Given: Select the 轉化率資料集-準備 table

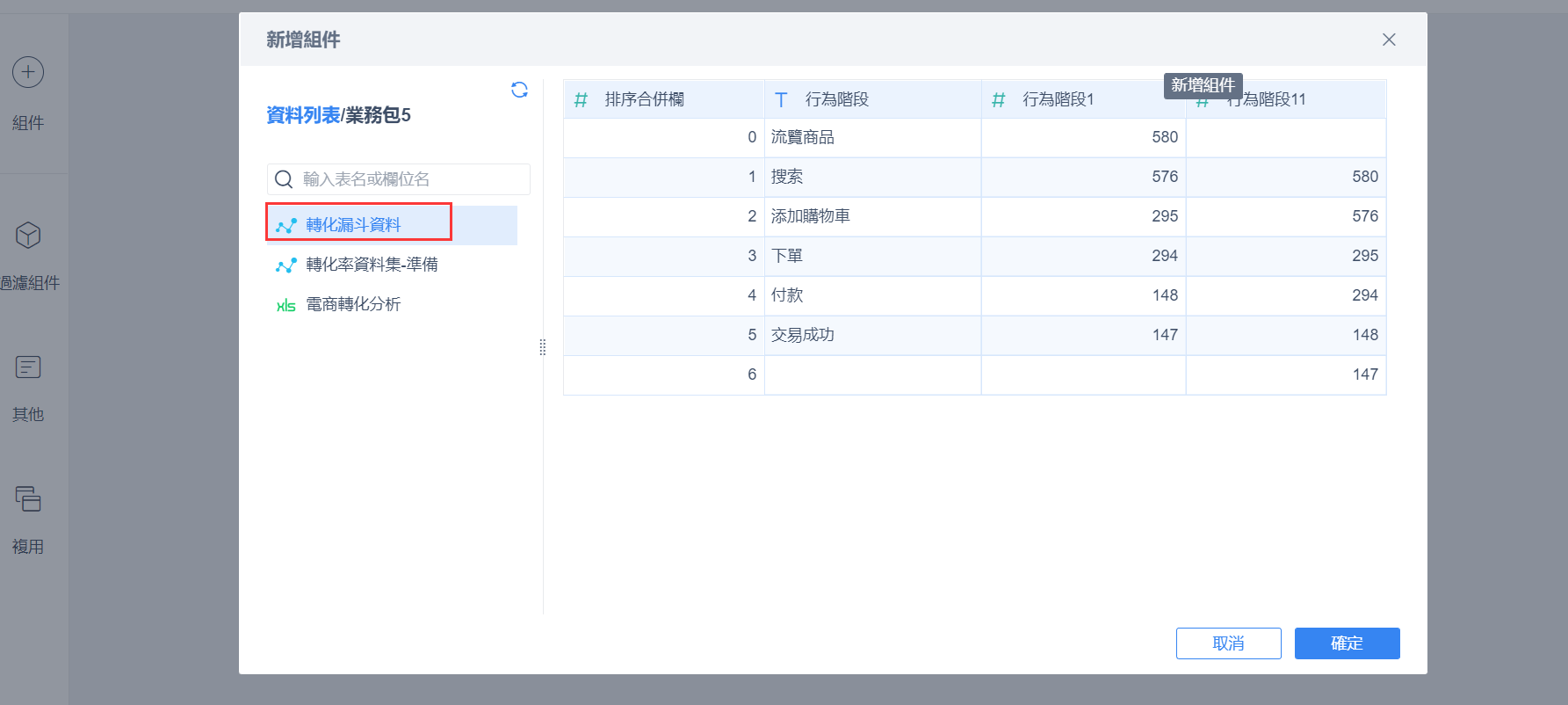Looking at the screenshot, I should [392, 265].
